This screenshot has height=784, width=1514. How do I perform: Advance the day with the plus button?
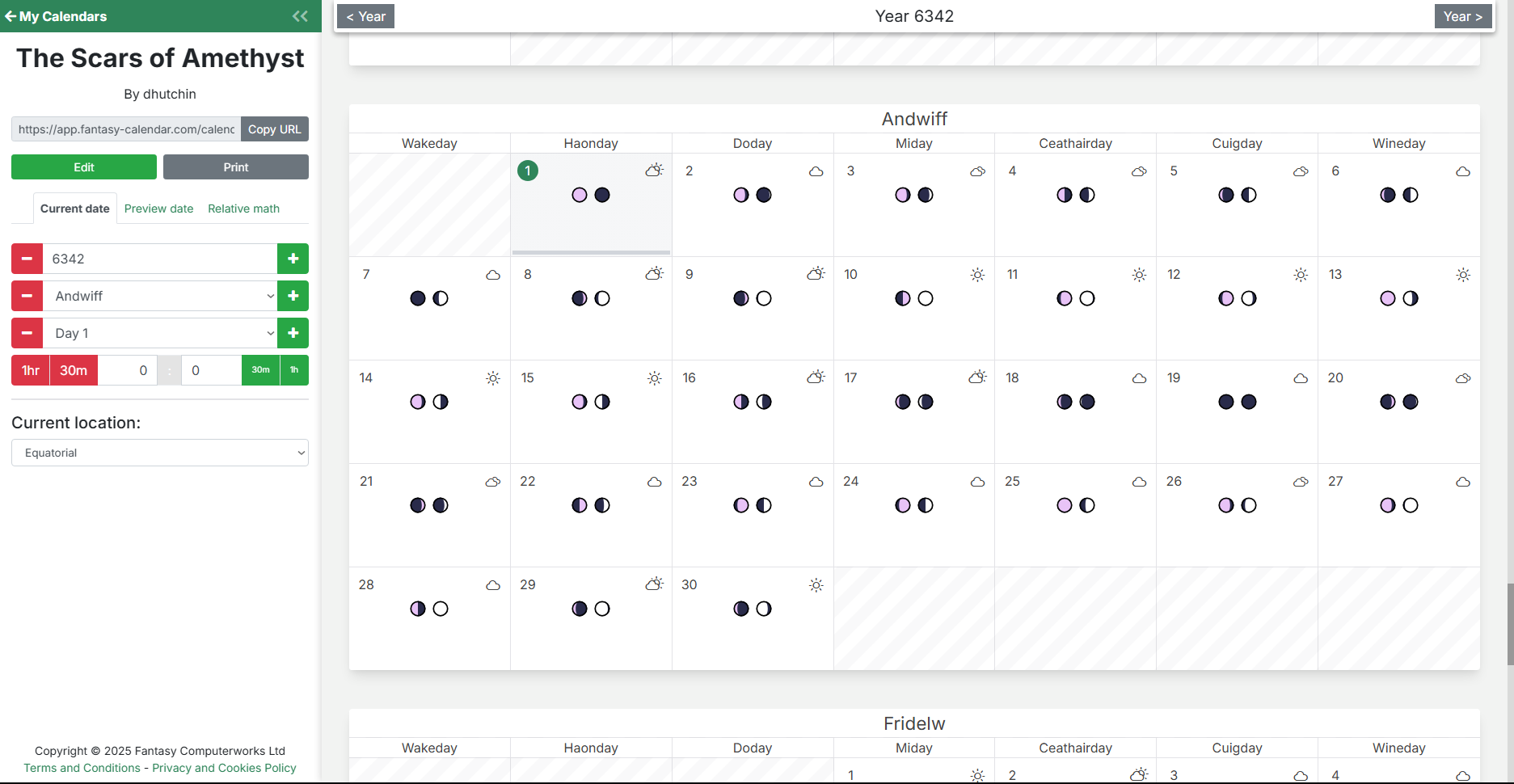click(293, 333)
